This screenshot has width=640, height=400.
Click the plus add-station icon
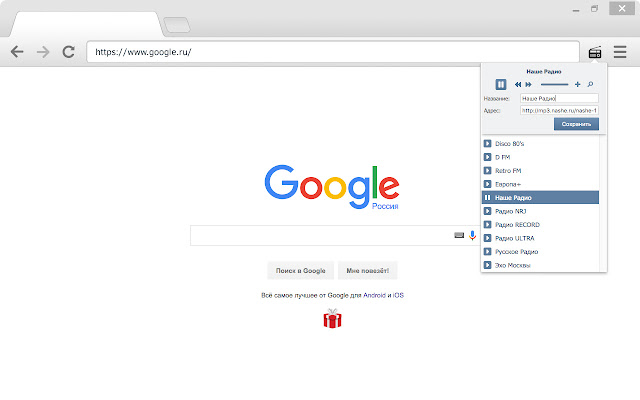tap(578, 84)
